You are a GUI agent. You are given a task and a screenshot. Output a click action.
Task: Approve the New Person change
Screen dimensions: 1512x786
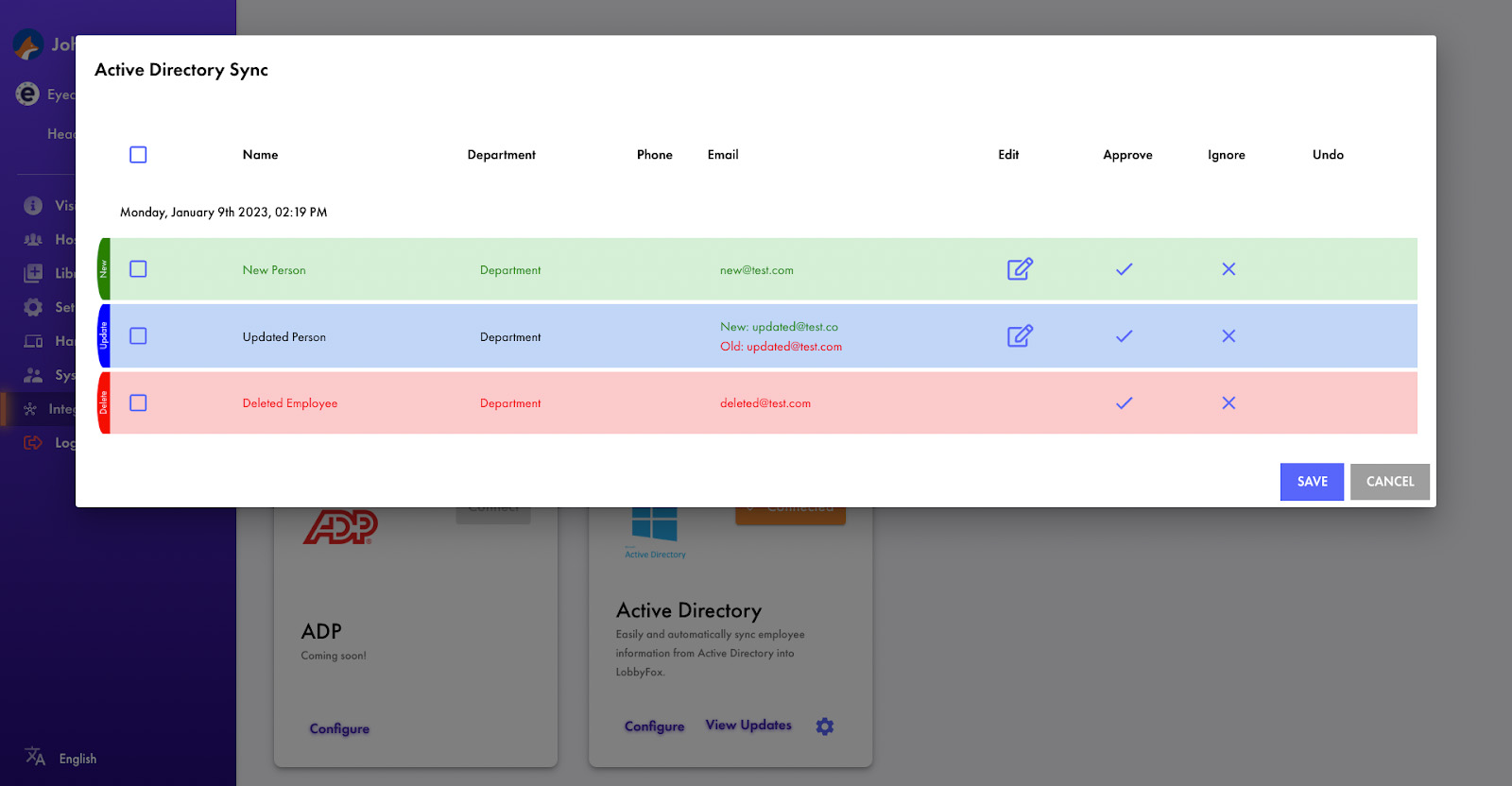point(1124,269)
